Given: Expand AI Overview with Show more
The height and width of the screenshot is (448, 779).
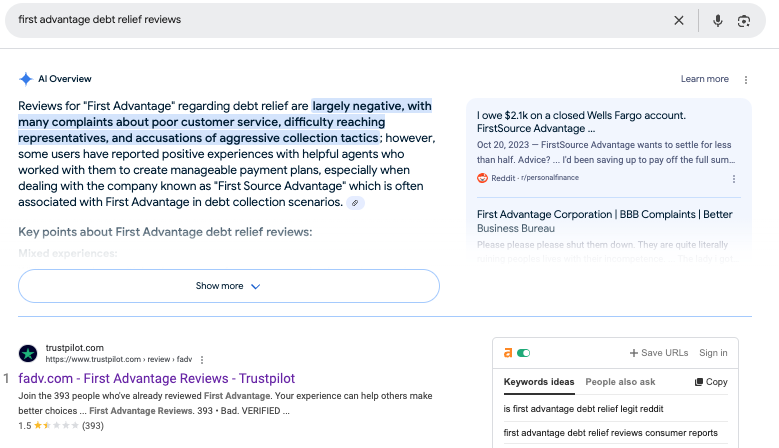Looking at the screenshot, I should (228, 286).
